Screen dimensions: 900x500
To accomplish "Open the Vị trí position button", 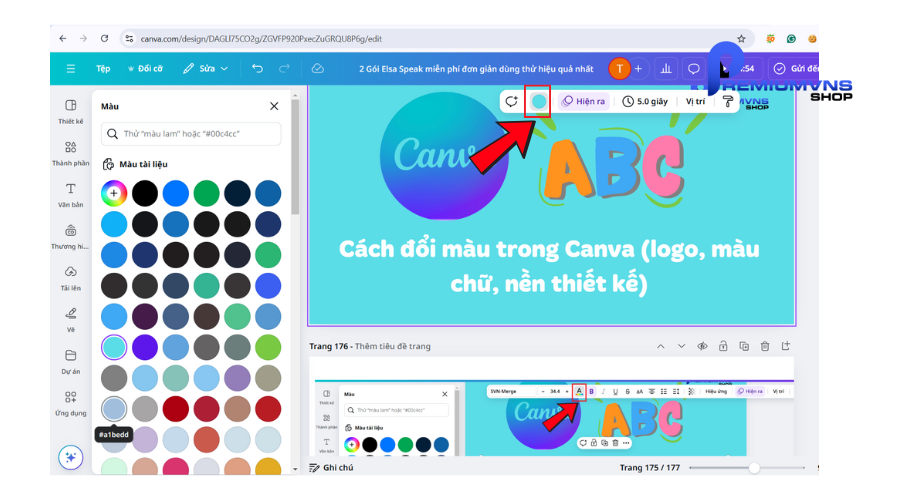I will [695, 102].
